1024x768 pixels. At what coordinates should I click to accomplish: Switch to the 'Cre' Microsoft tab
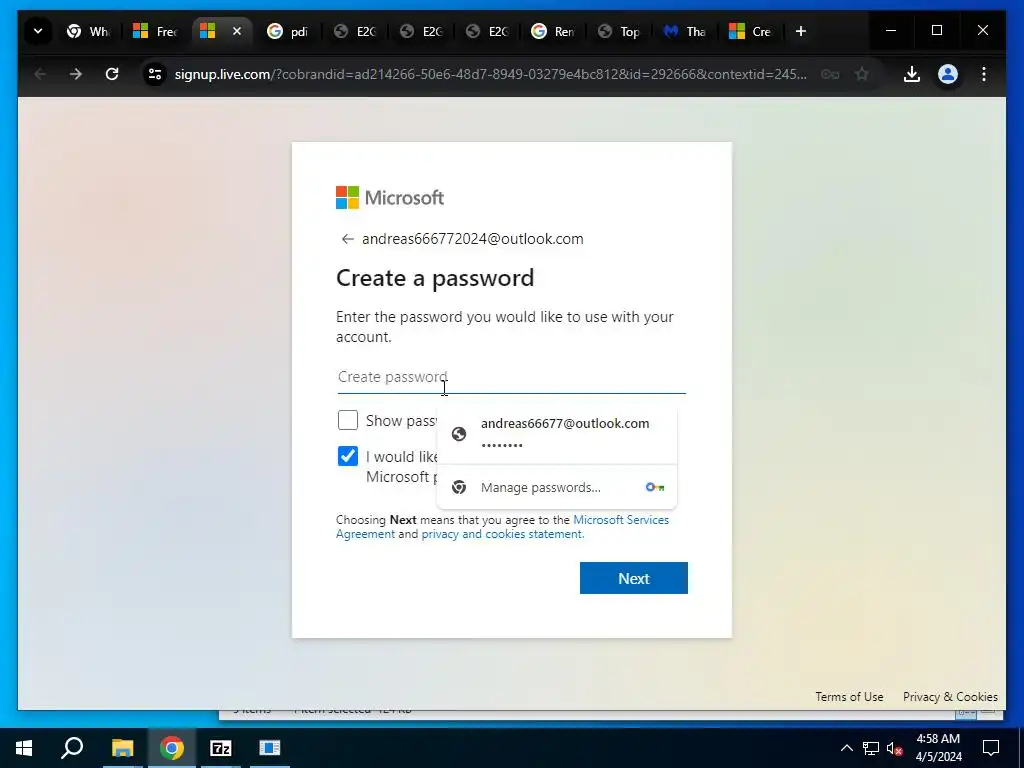751,31
